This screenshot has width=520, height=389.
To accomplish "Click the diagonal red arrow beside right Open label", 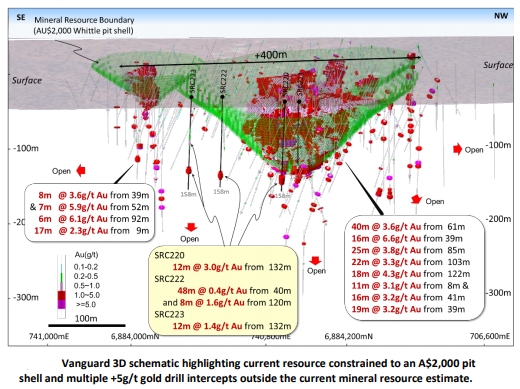I will (416, 199).
